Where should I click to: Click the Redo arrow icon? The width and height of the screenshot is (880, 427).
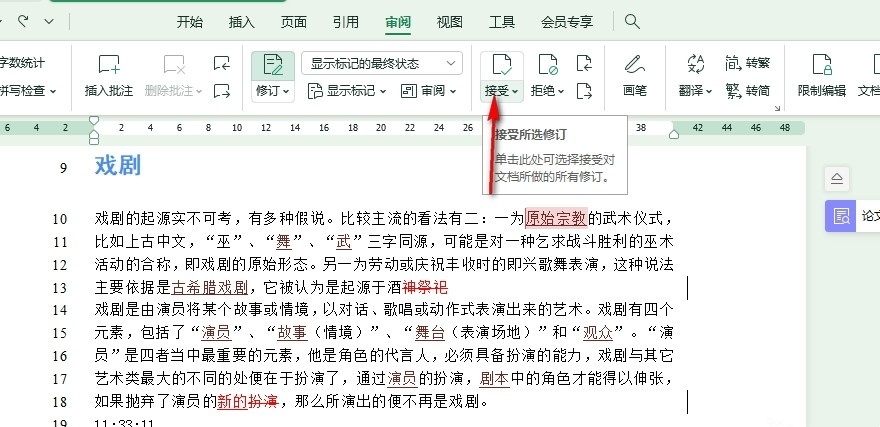(23, 21)
